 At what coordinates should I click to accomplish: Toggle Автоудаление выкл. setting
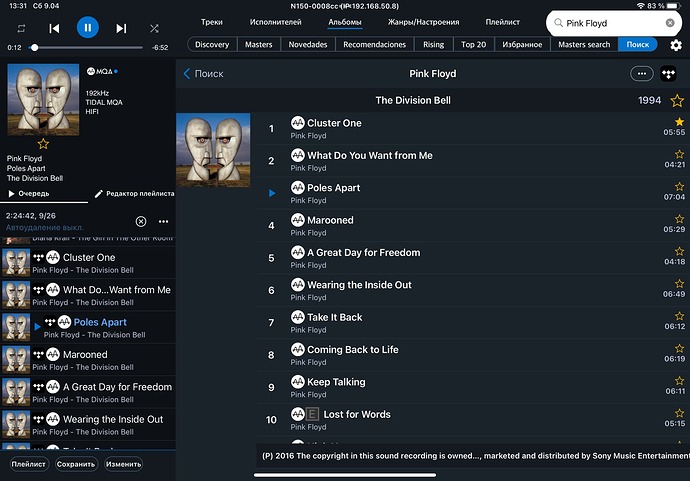44,228
